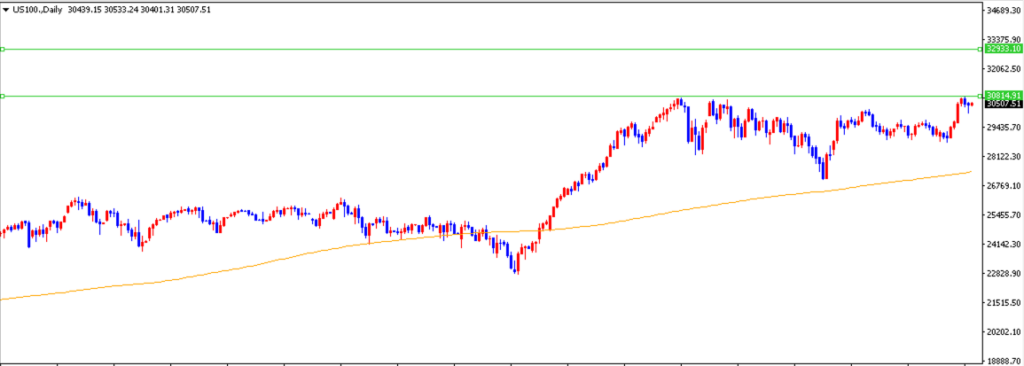Click the 24142.30 price axis label
This screenshot has width=1024, height=366.
1004,244
